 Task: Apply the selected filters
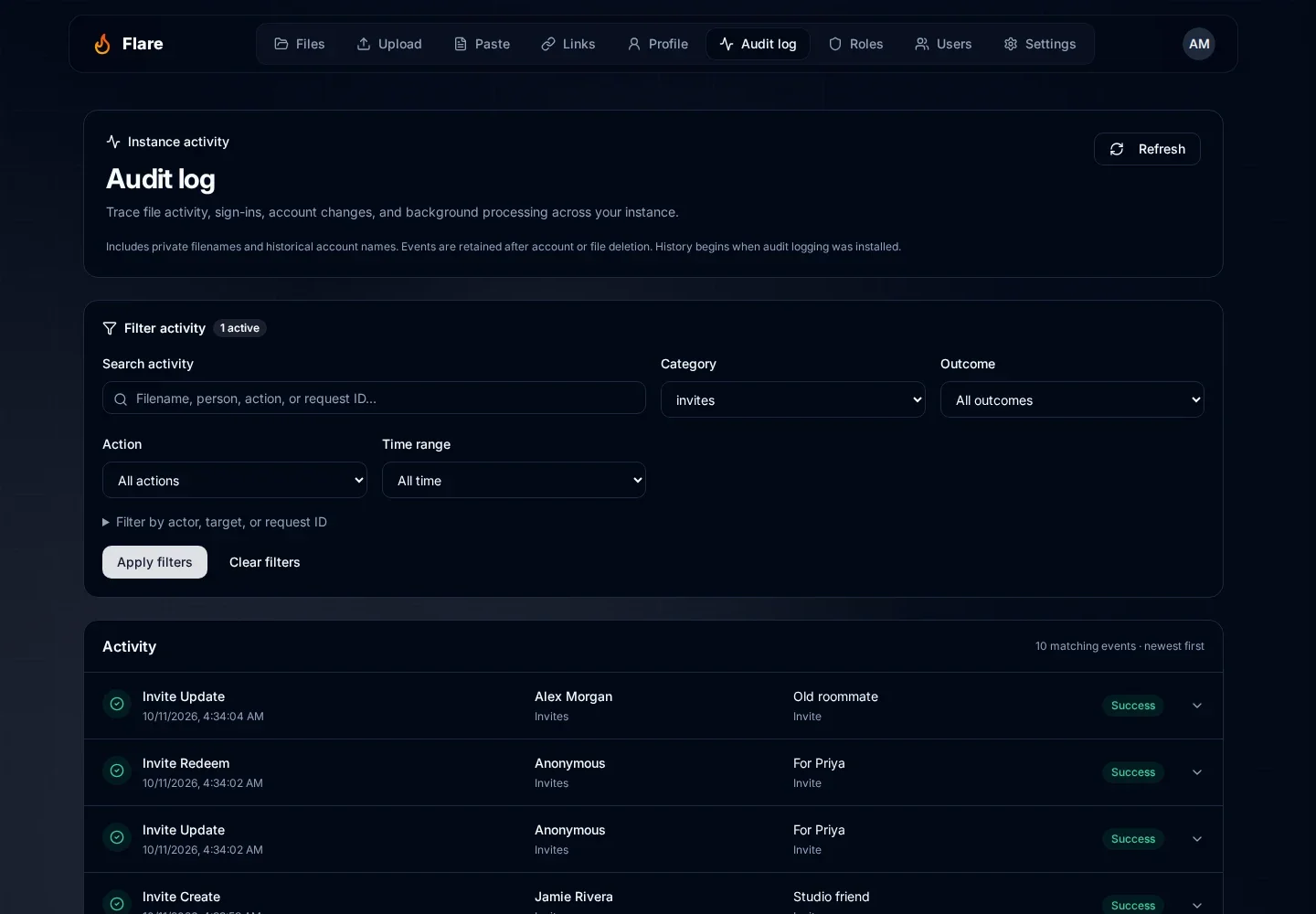point(154,562)
